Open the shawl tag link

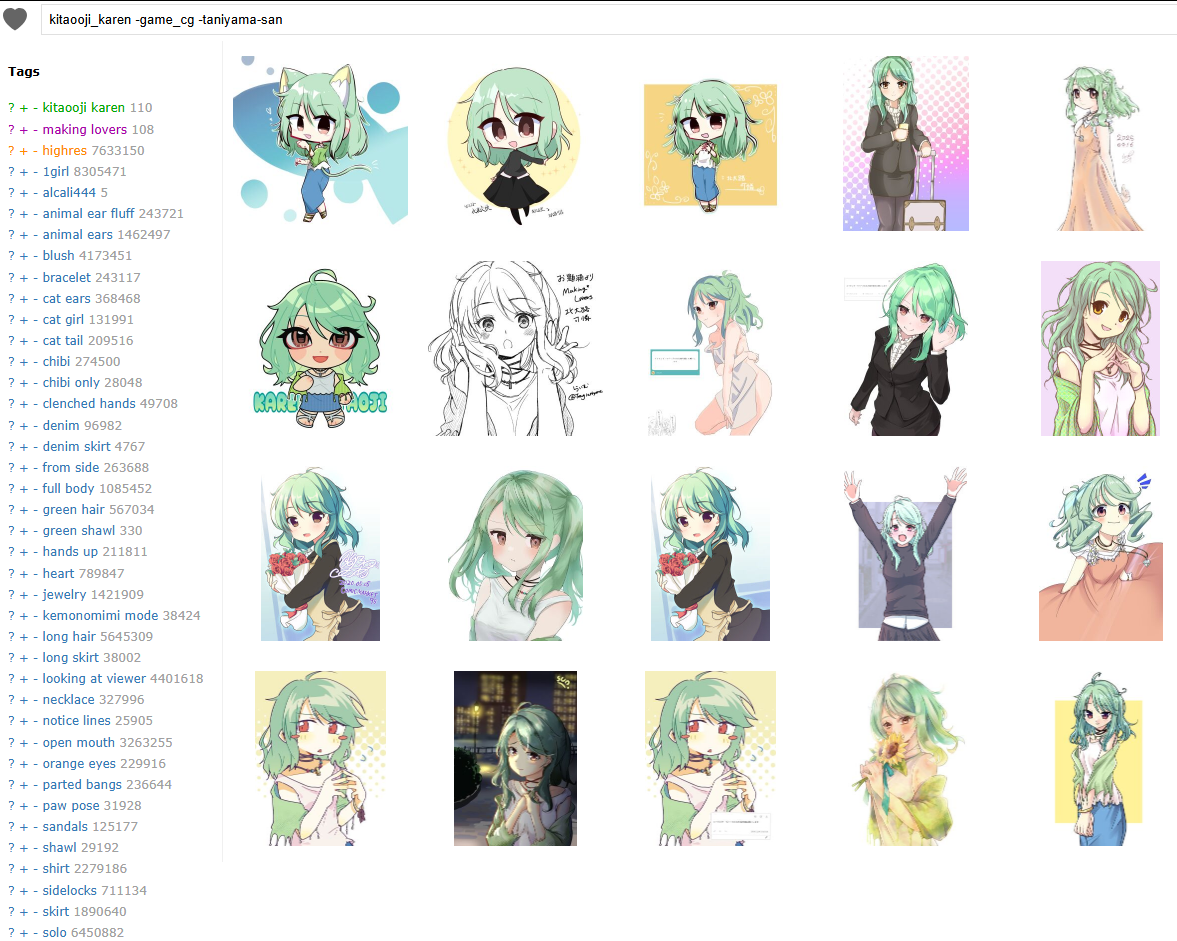(x=59, y=847)
